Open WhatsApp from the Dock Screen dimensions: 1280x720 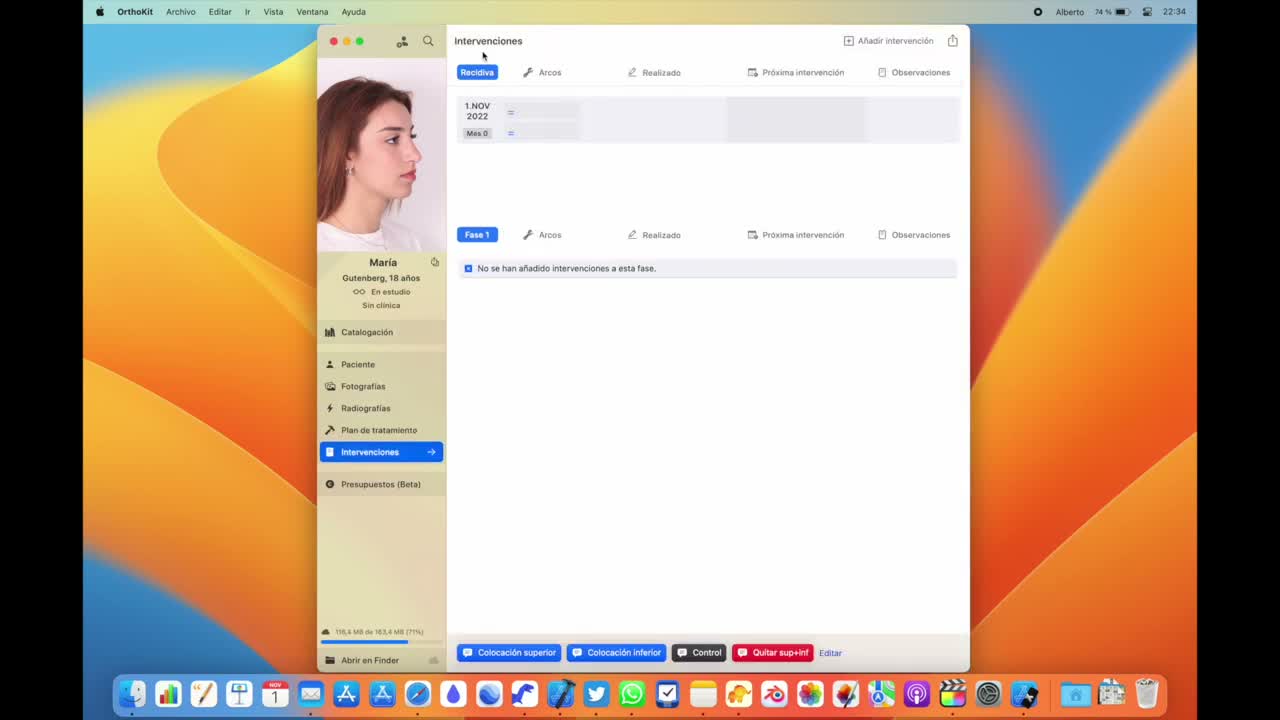(x=632, y=693)
